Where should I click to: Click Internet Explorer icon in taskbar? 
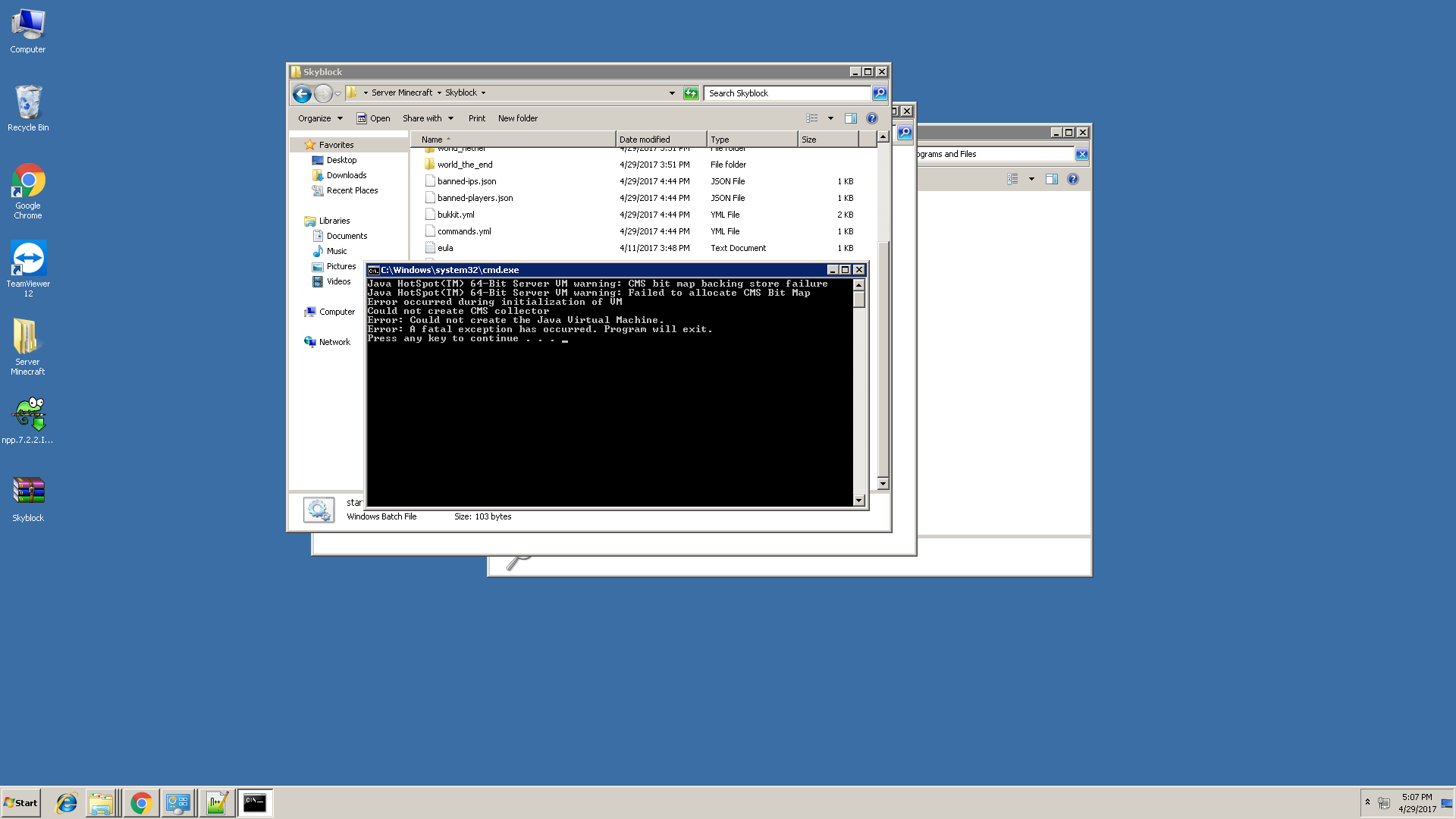coord(67,803)
